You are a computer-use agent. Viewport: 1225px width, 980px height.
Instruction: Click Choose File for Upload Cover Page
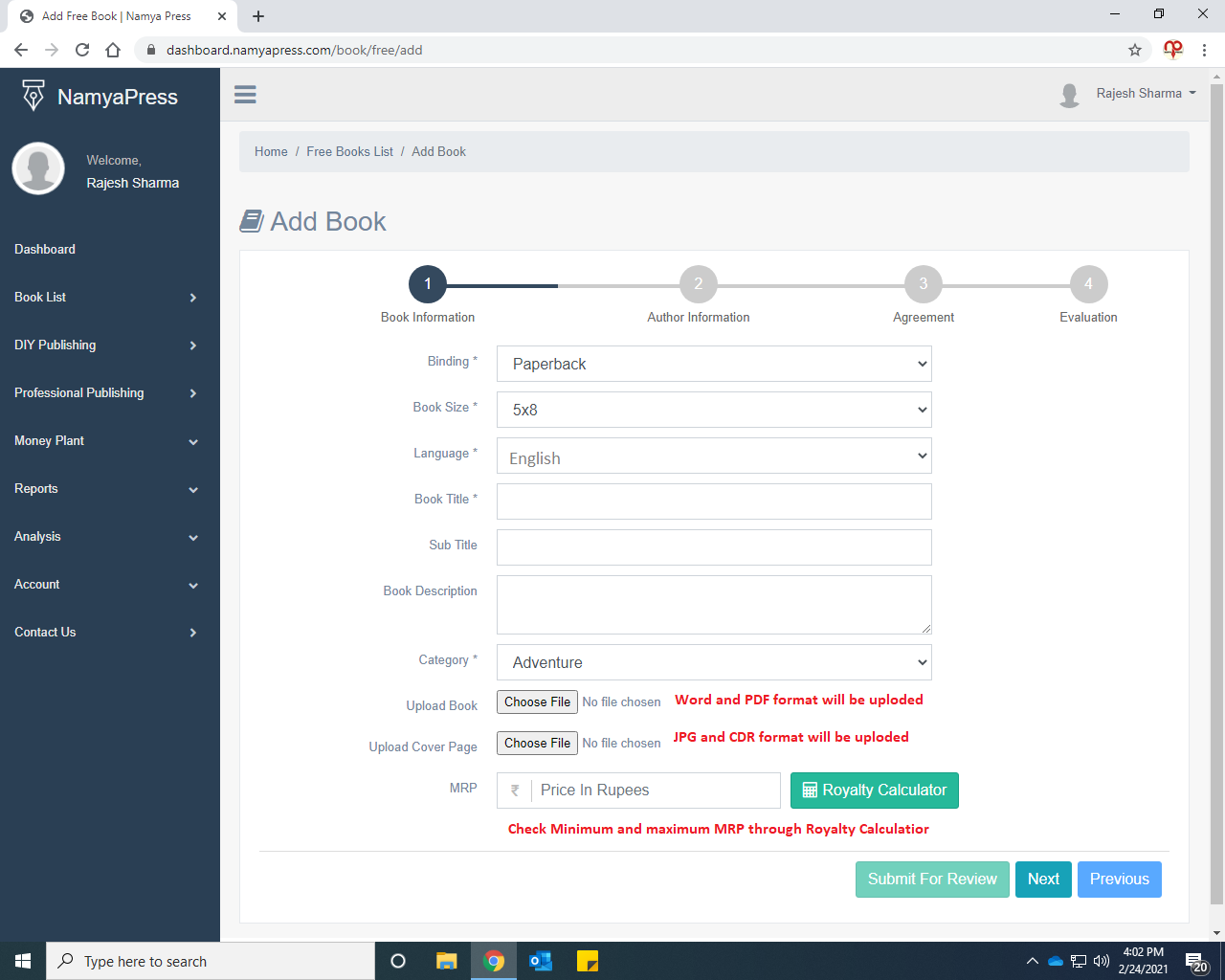537,743
